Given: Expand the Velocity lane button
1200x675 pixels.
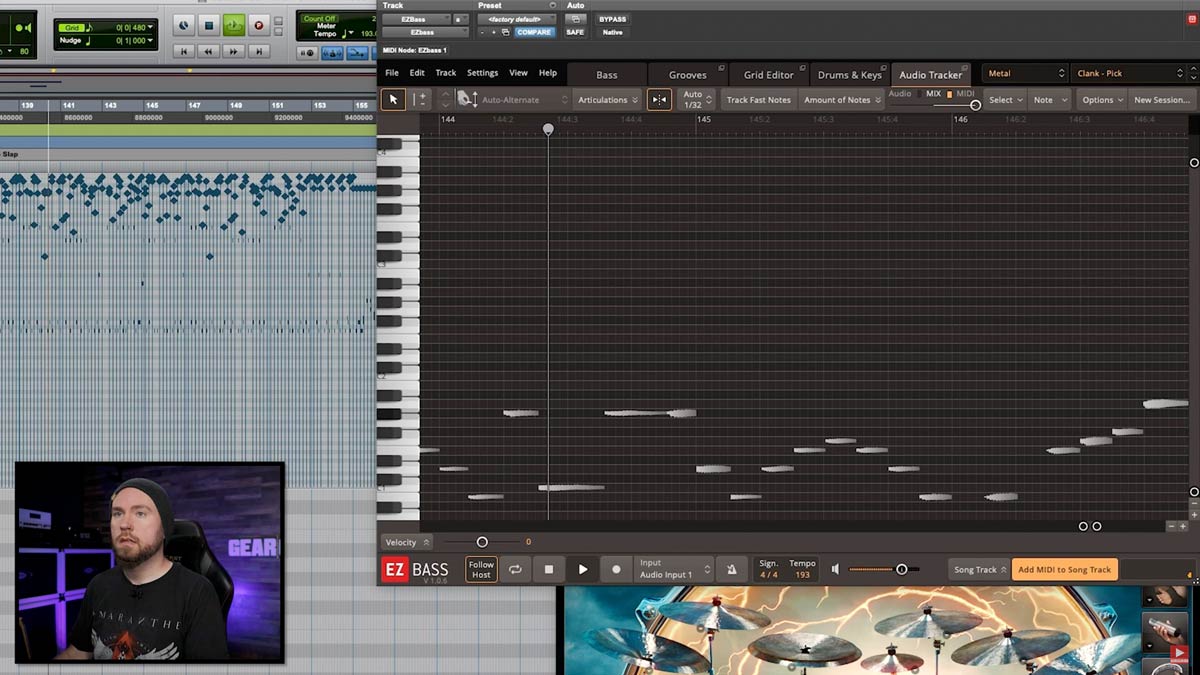Looking at the screenshot, I should pos(407,542).
